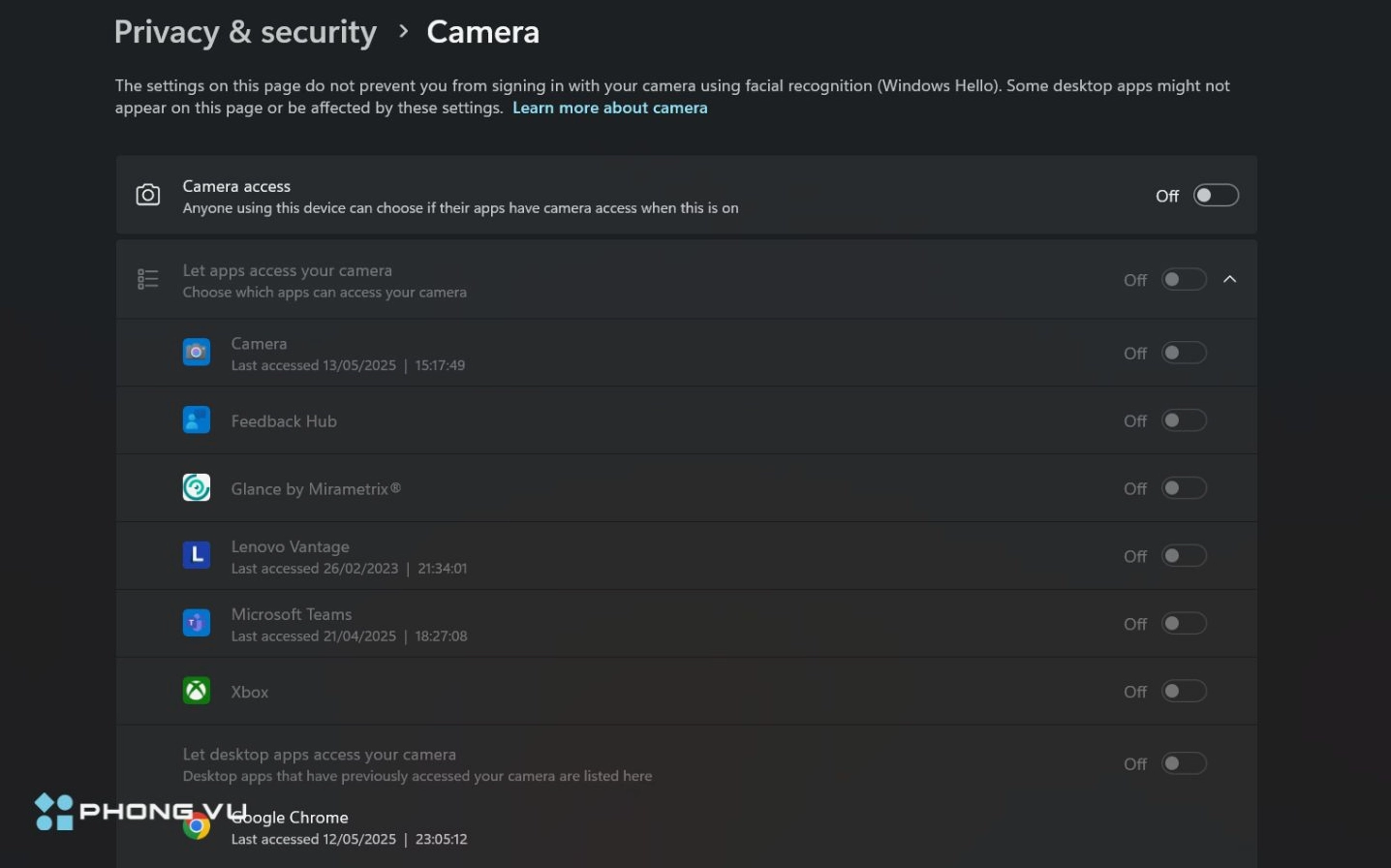1391x868 pixels.
Task: Click the Google Chrome icon
Action: pos(197,826)
